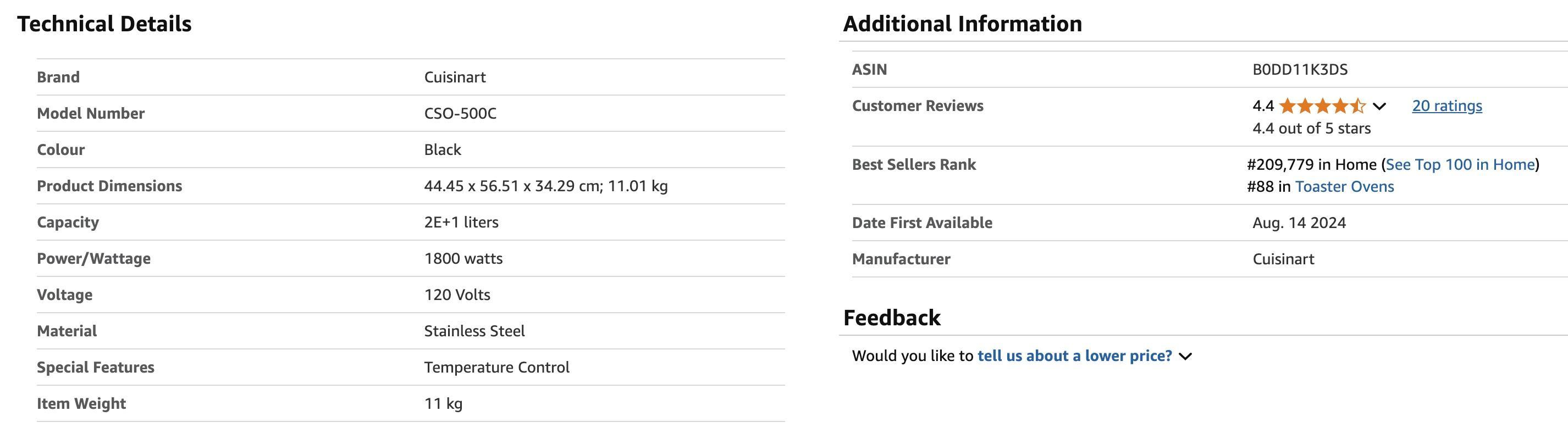
Task: Click the Best Sellers Rank label
Action: 914,164
